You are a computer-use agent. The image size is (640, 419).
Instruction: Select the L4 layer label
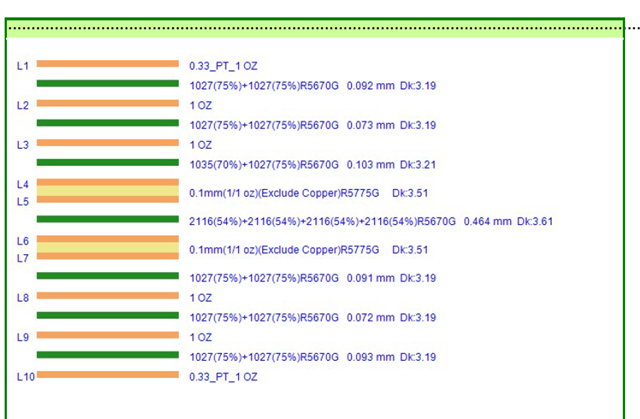(23, 185)
